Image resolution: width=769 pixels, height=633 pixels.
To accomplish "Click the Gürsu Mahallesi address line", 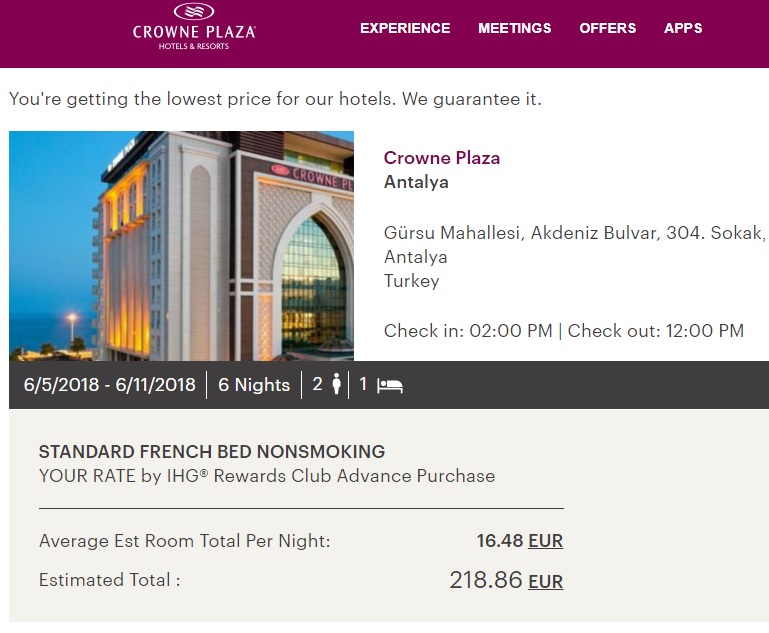I will tap(574, 233).
